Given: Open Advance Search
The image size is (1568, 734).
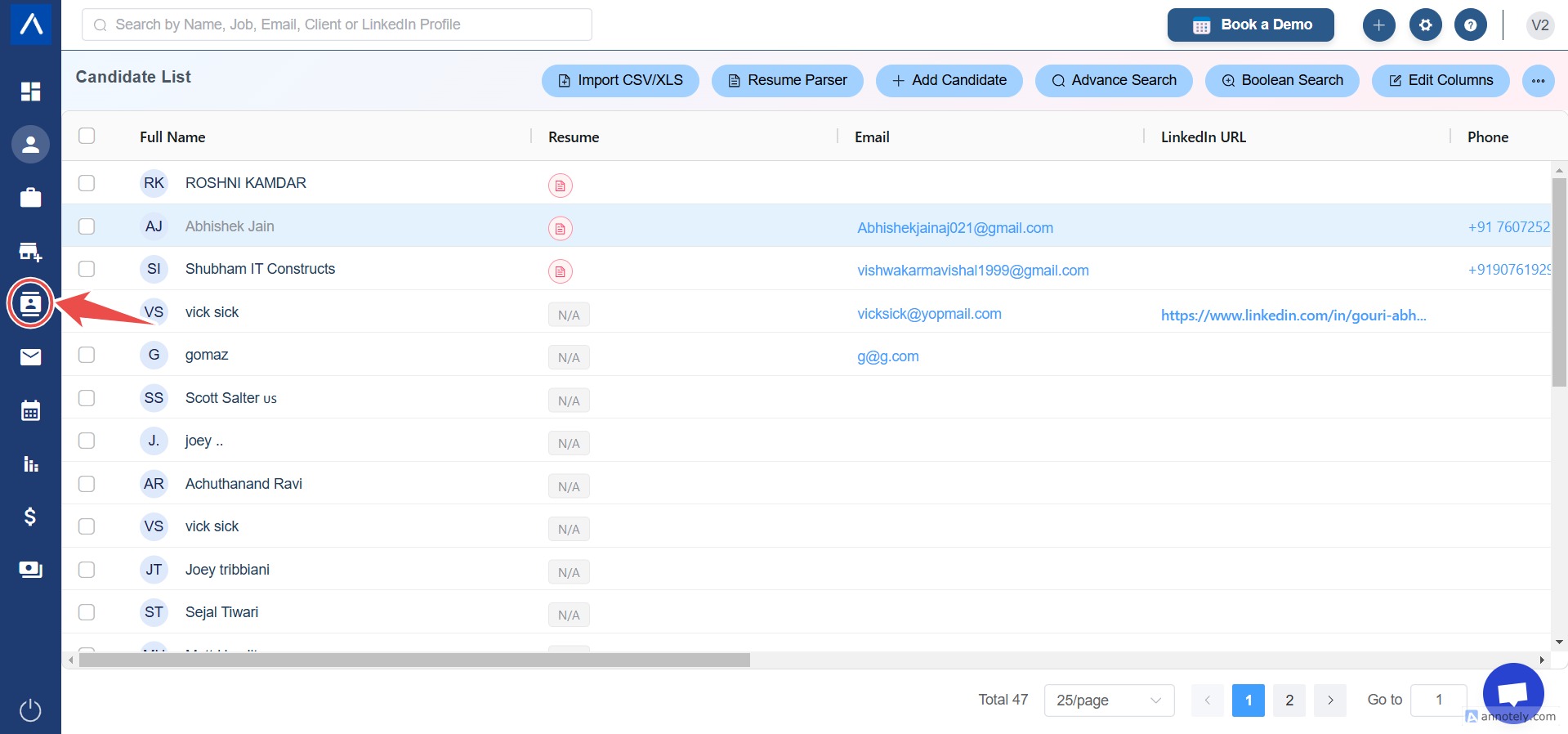Looking at the screenshot, I should tap(1114, 81).
